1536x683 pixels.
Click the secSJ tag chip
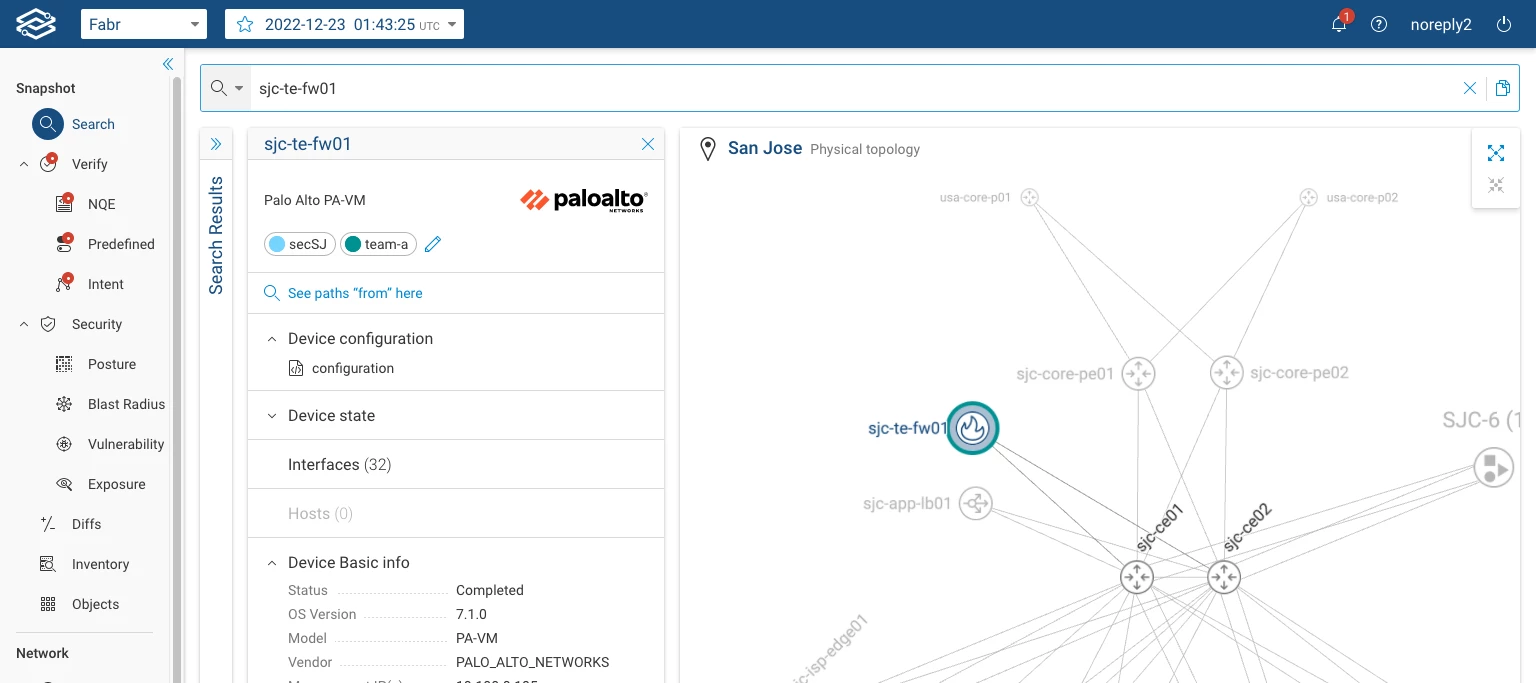point(300,244)
